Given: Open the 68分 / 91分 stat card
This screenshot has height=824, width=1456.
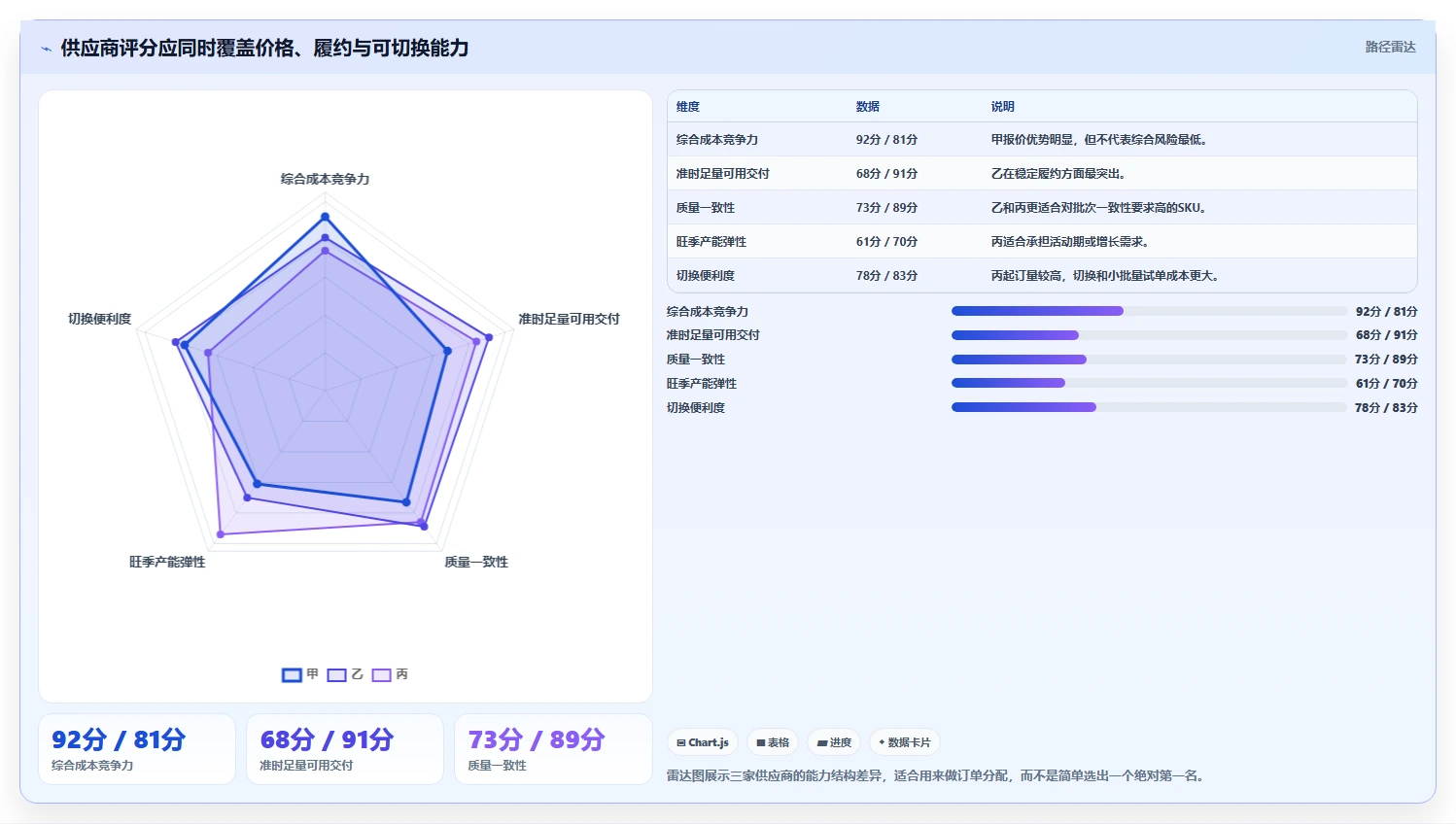Looking at the screenshot, I should pyautogui.click(x=345, y=749).
